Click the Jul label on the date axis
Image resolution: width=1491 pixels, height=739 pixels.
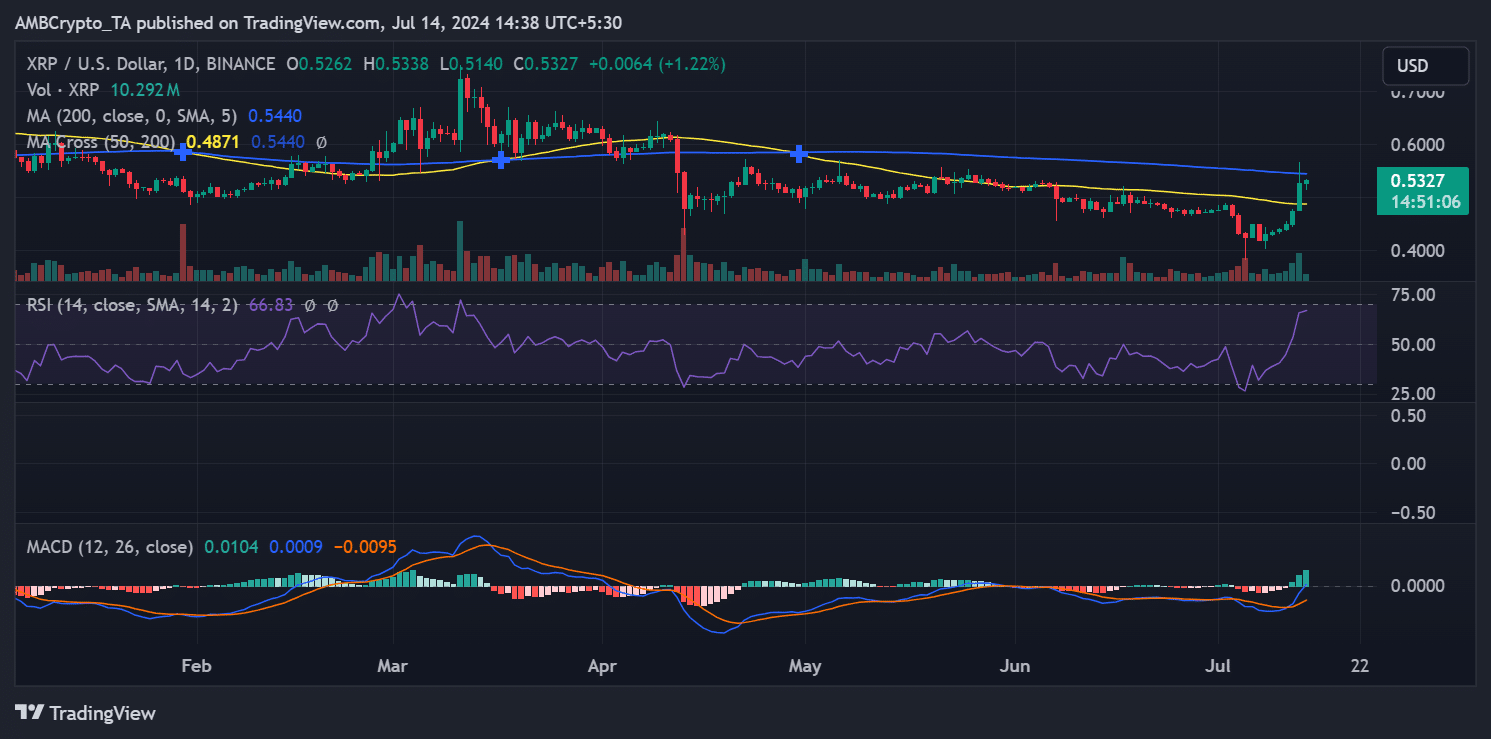[x=1218, y=665]
